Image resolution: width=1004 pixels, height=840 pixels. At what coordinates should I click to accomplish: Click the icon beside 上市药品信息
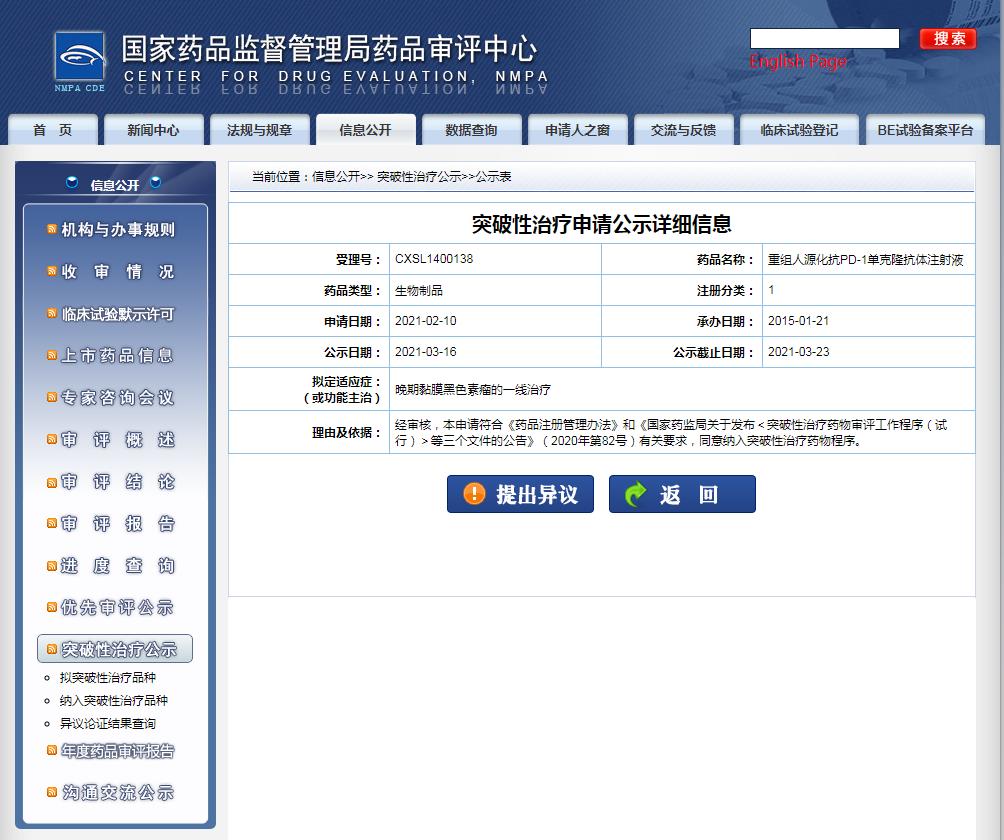(x=52, y=356)
